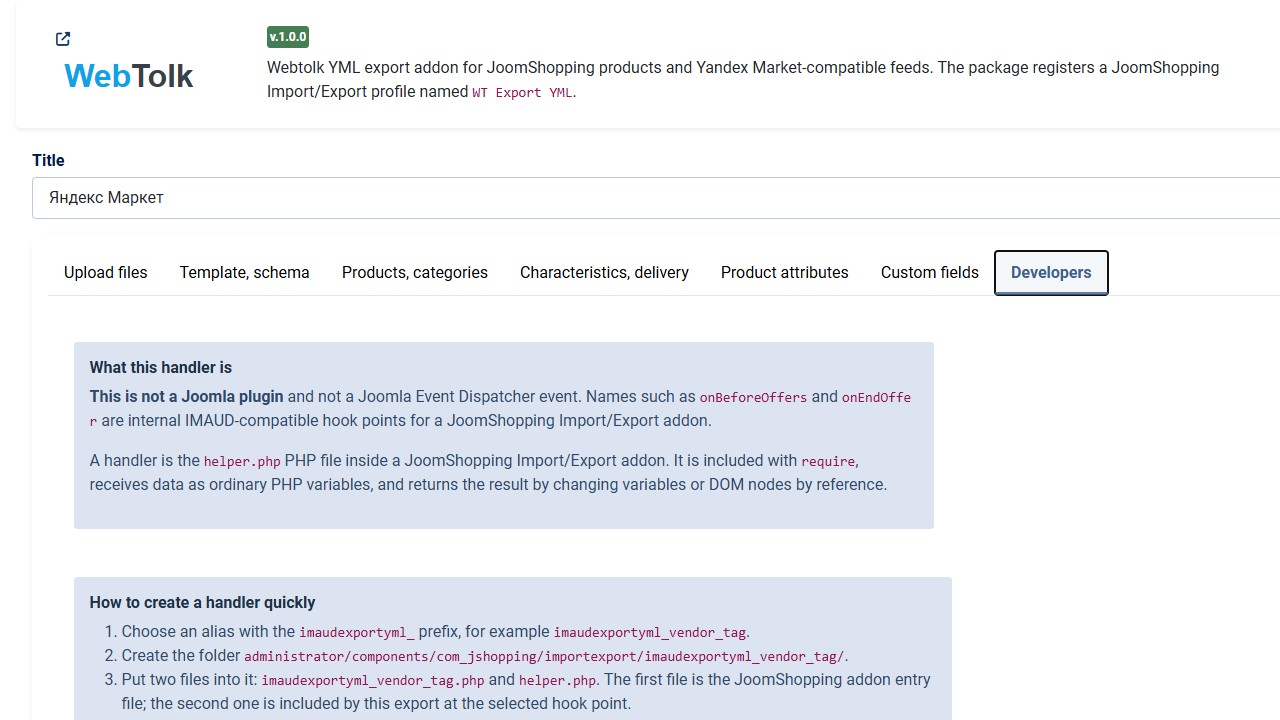Click the imaudexportyml_vendor_tag.php file name
1280x720 pixels.
tap(373, 680)
